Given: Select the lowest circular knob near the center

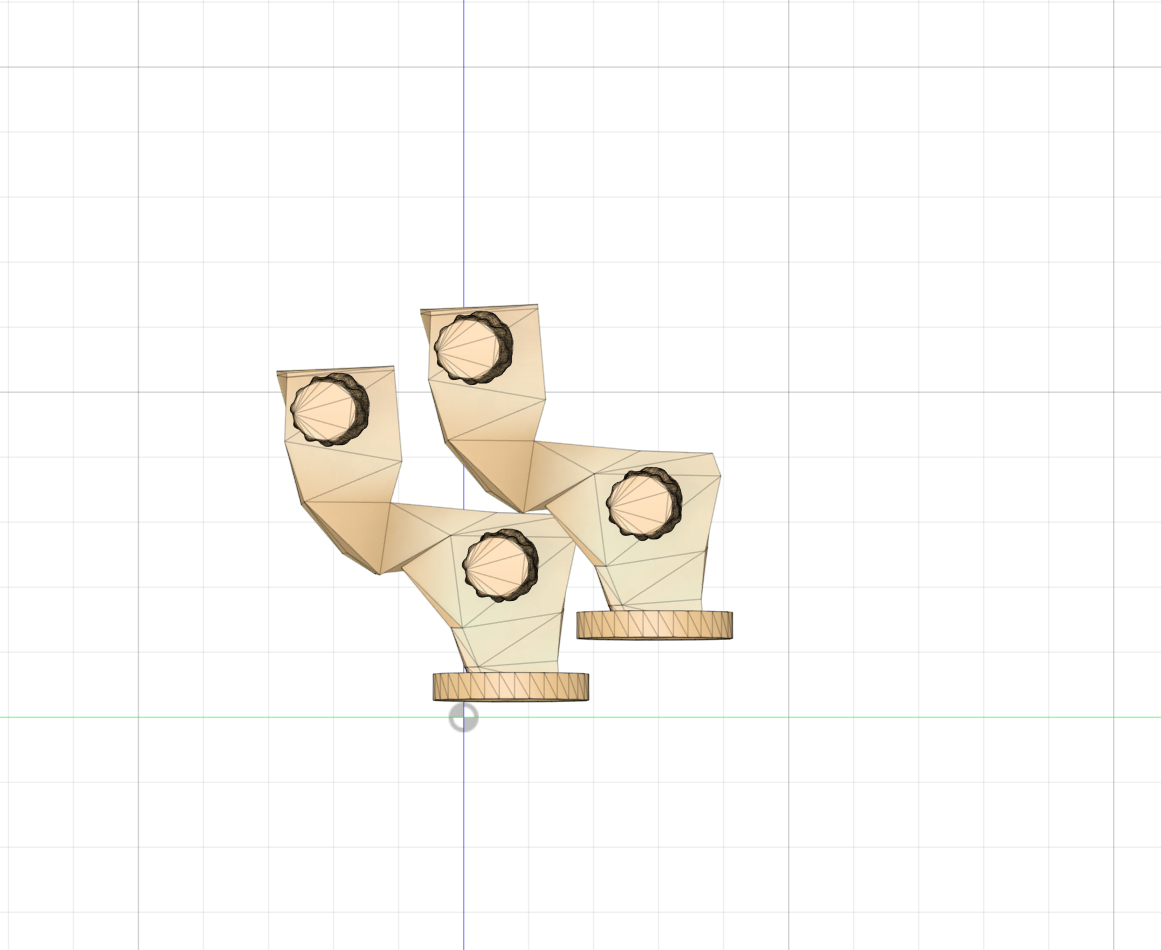Looking at the screenshot, I should coord(498,566).
